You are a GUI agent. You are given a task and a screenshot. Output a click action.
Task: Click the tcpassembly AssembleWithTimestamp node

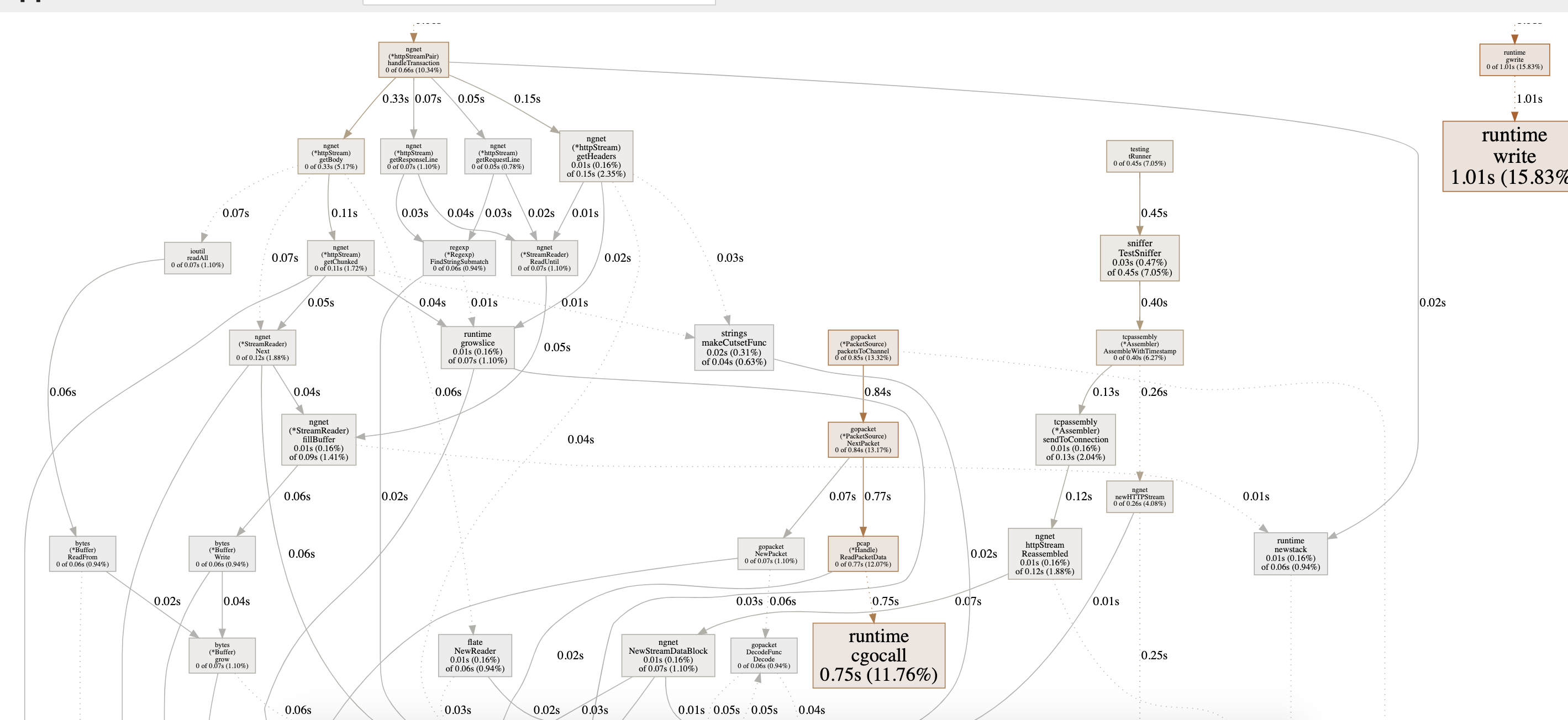click(x=1139, y=347)
